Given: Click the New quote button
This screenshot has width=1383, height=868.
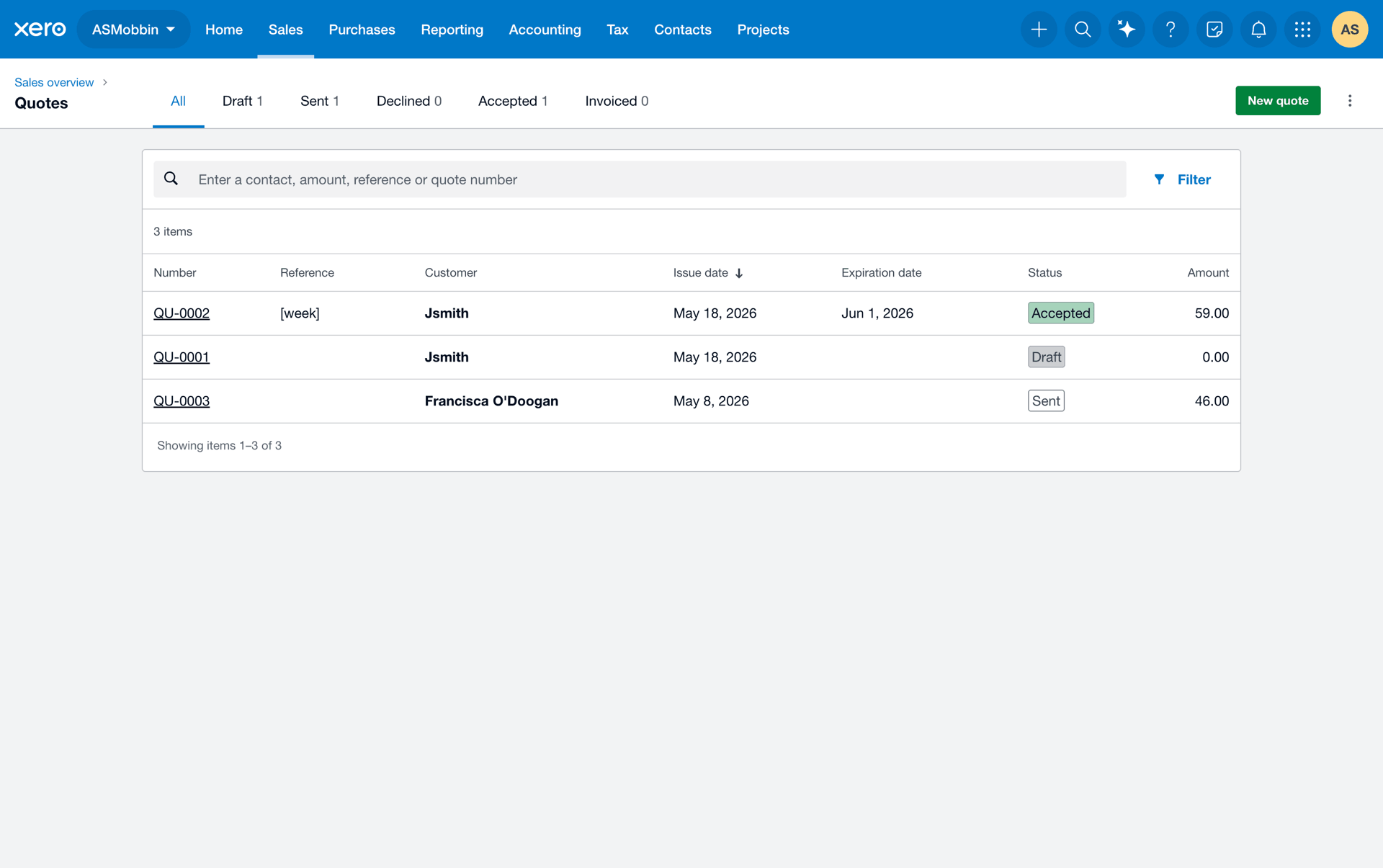Looking at the screenshot, I should click(1278, 101).
